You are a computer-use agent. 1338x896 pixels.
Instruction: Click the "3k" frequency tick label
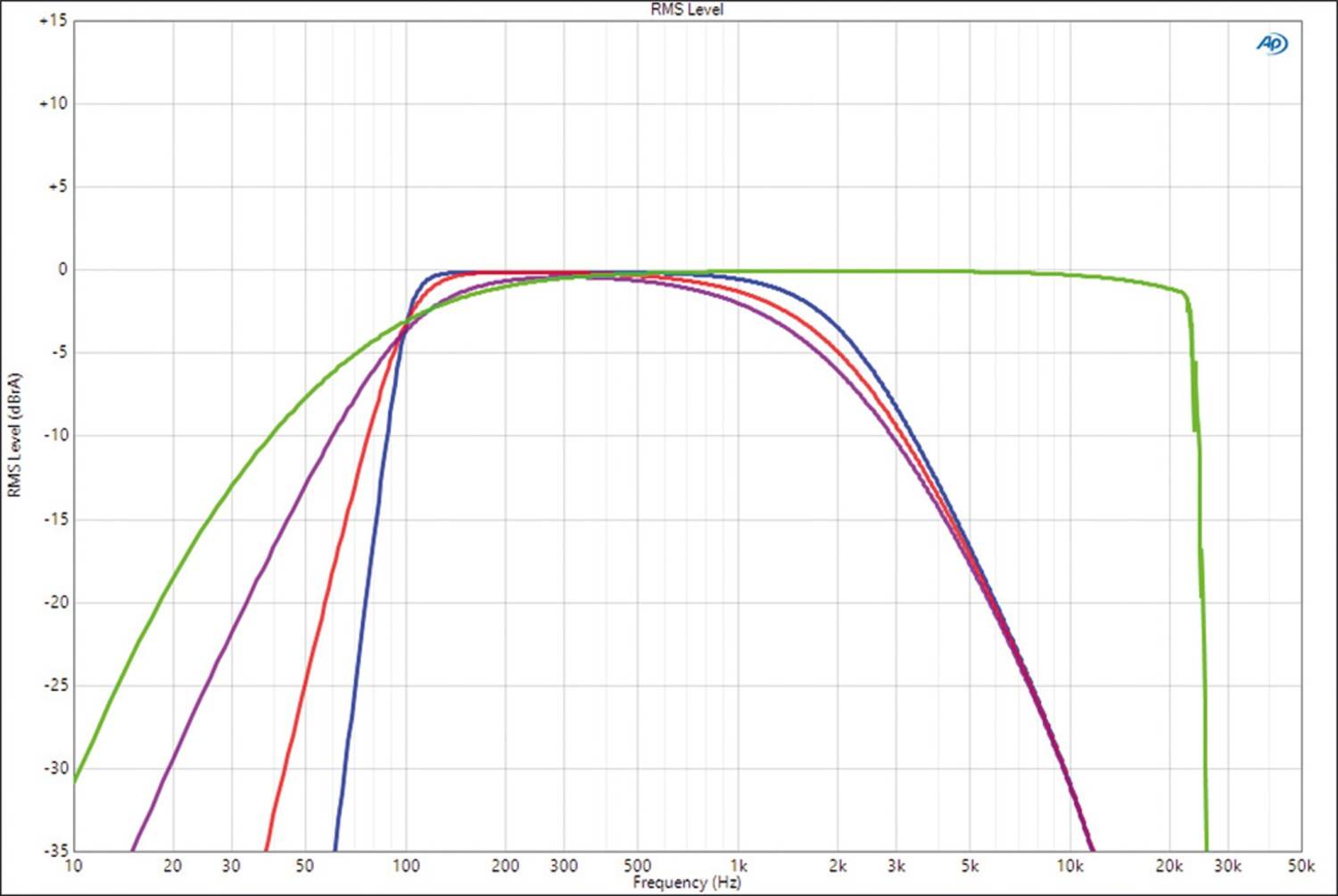[896, 866]
